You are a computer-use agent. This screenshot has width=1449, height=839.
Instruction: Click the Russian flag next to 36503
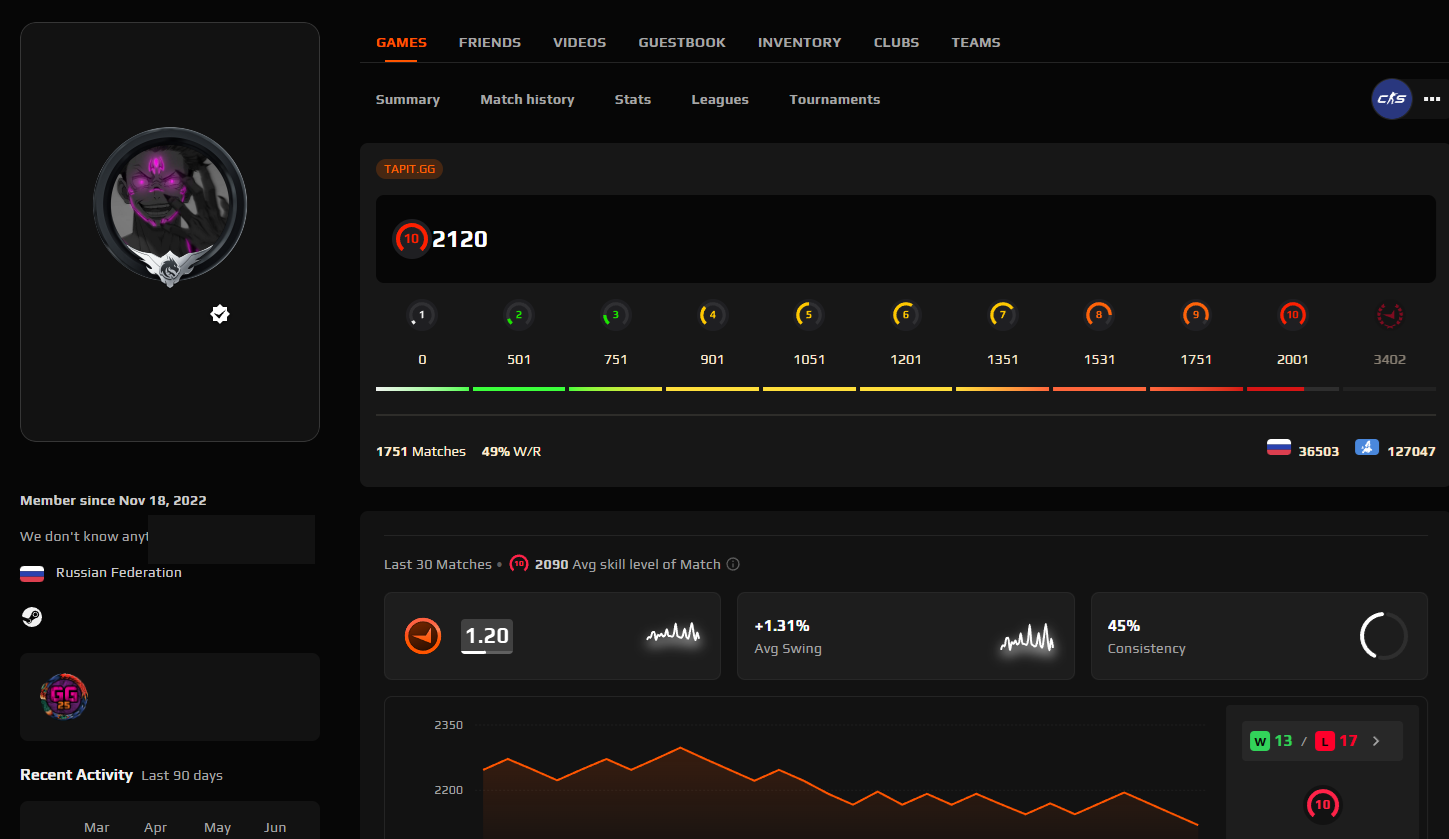pyautogui.click(x=1279, y=448)
